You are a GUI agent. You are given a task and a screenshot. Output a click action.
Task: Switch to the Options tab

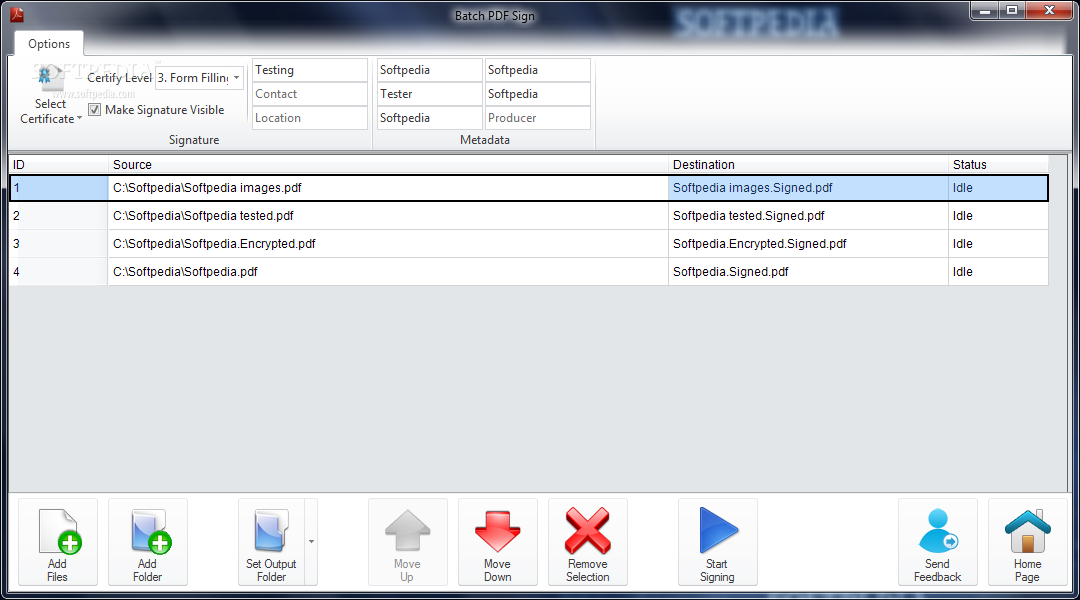pyautogui.click(x=49, y=43)
